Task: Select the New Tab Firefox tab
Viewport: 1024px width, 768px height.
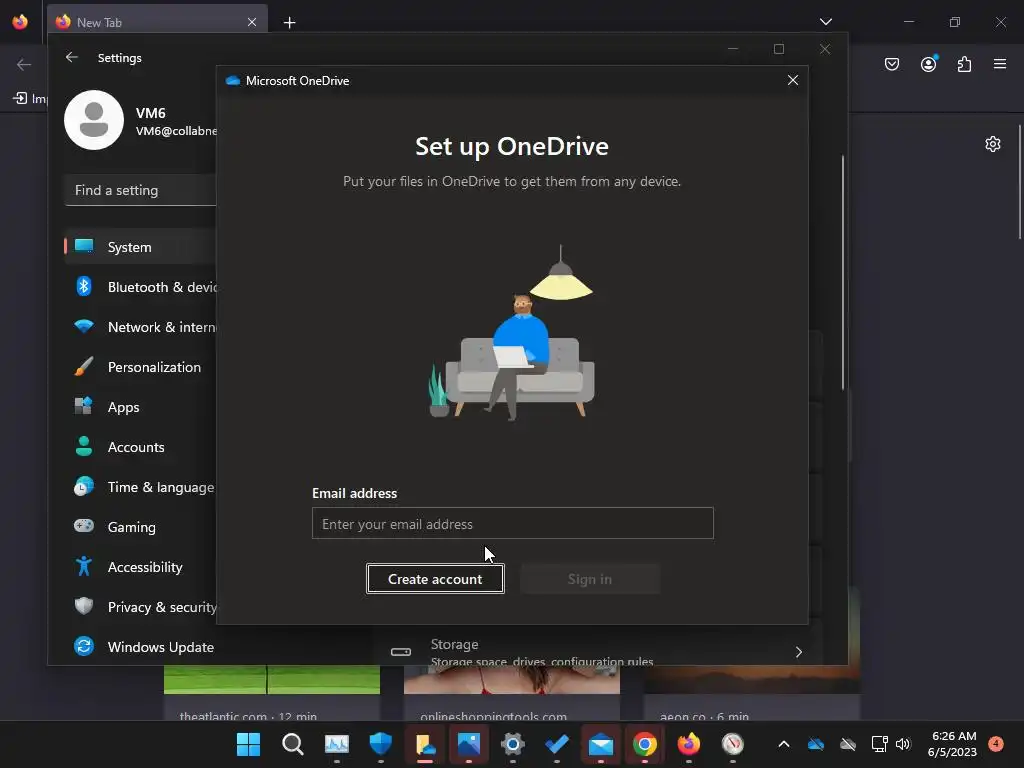Action: tap(157, 22)
